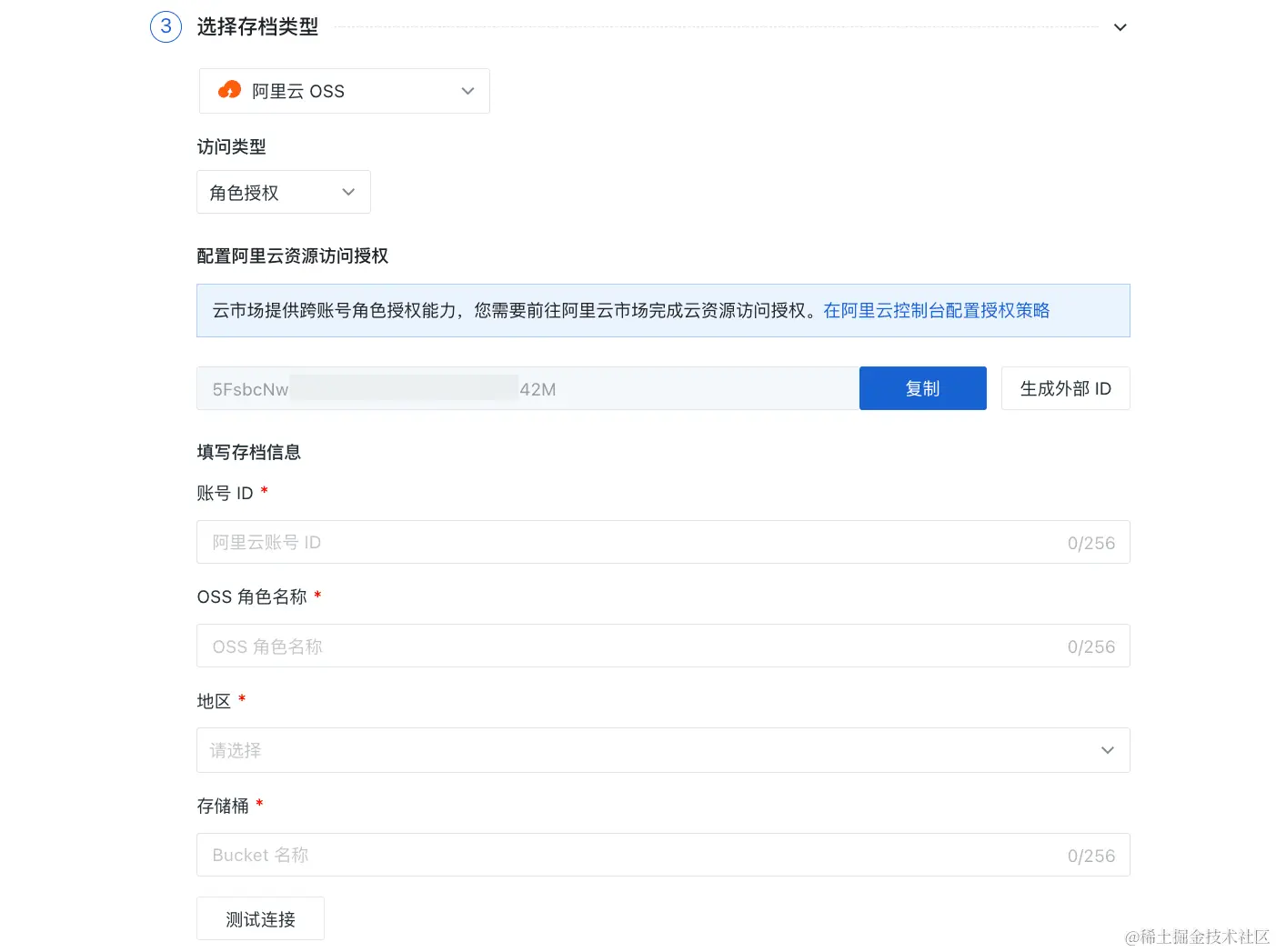Focus the Bucket 名称 input field
Image resolution: width=1276 pixels, height=952 pixels.
pos(663,855)
